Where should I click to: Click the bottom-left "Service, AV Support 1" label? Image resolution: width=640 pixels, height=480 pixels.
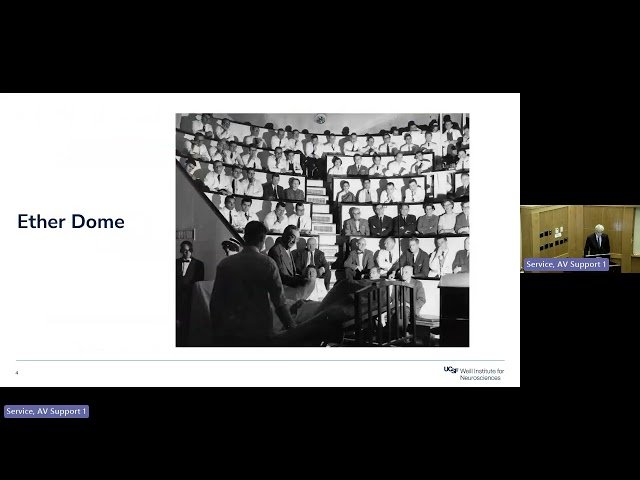[46, 411]
